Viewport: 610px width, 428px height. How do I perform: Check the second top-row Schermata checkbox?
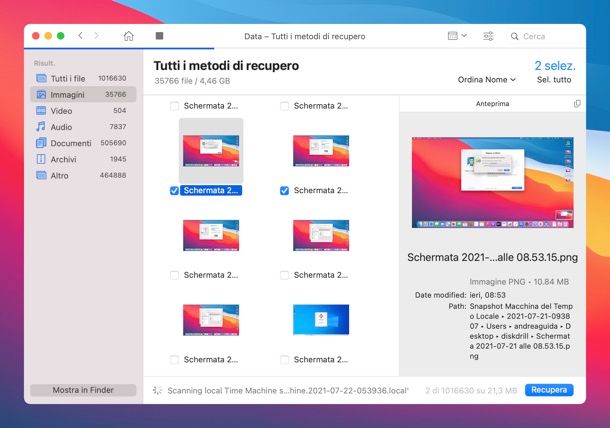[284, 106]
